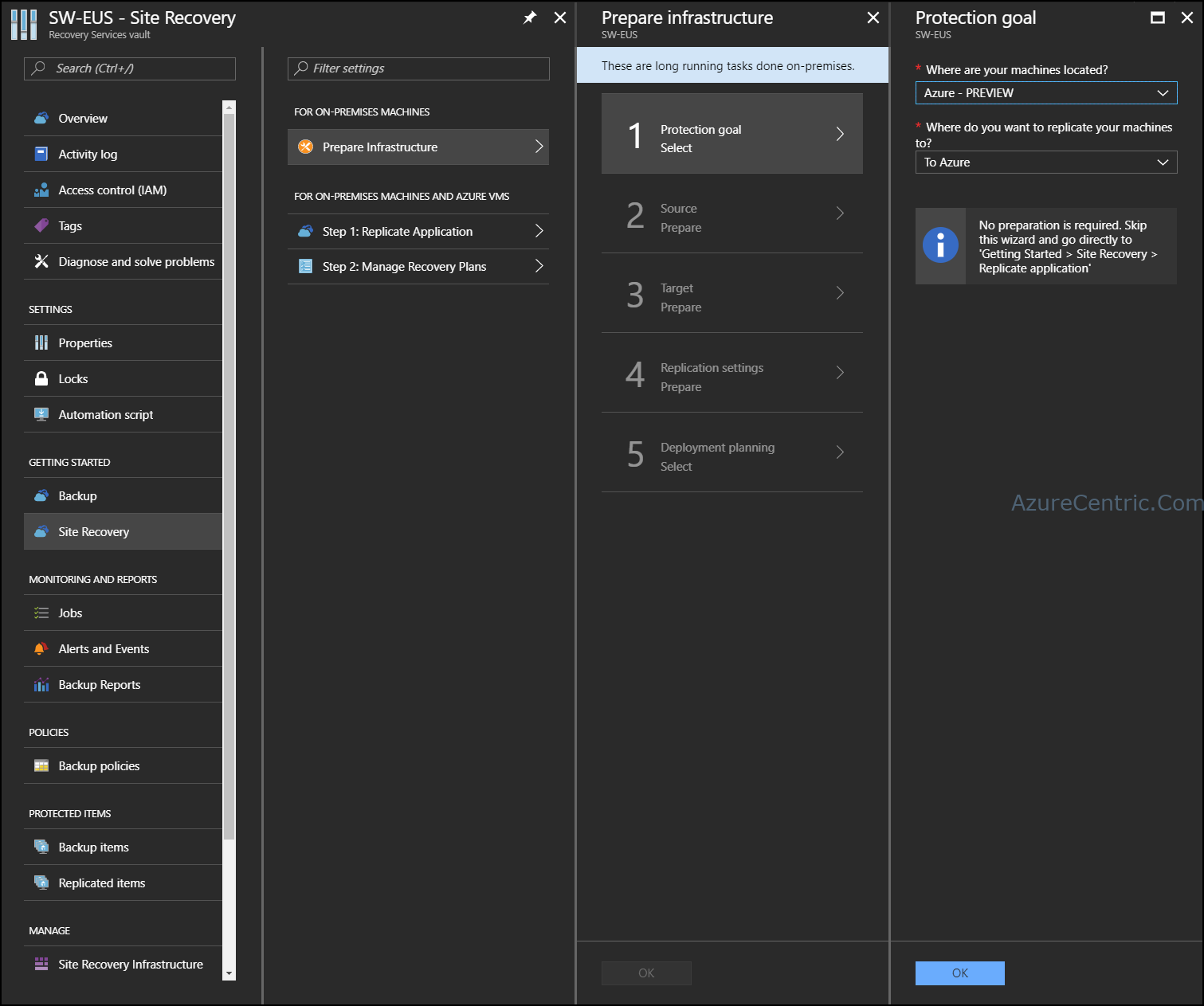Click the Backup policies icon
Screen dimensions: 1204x1006
pos(41,765)
